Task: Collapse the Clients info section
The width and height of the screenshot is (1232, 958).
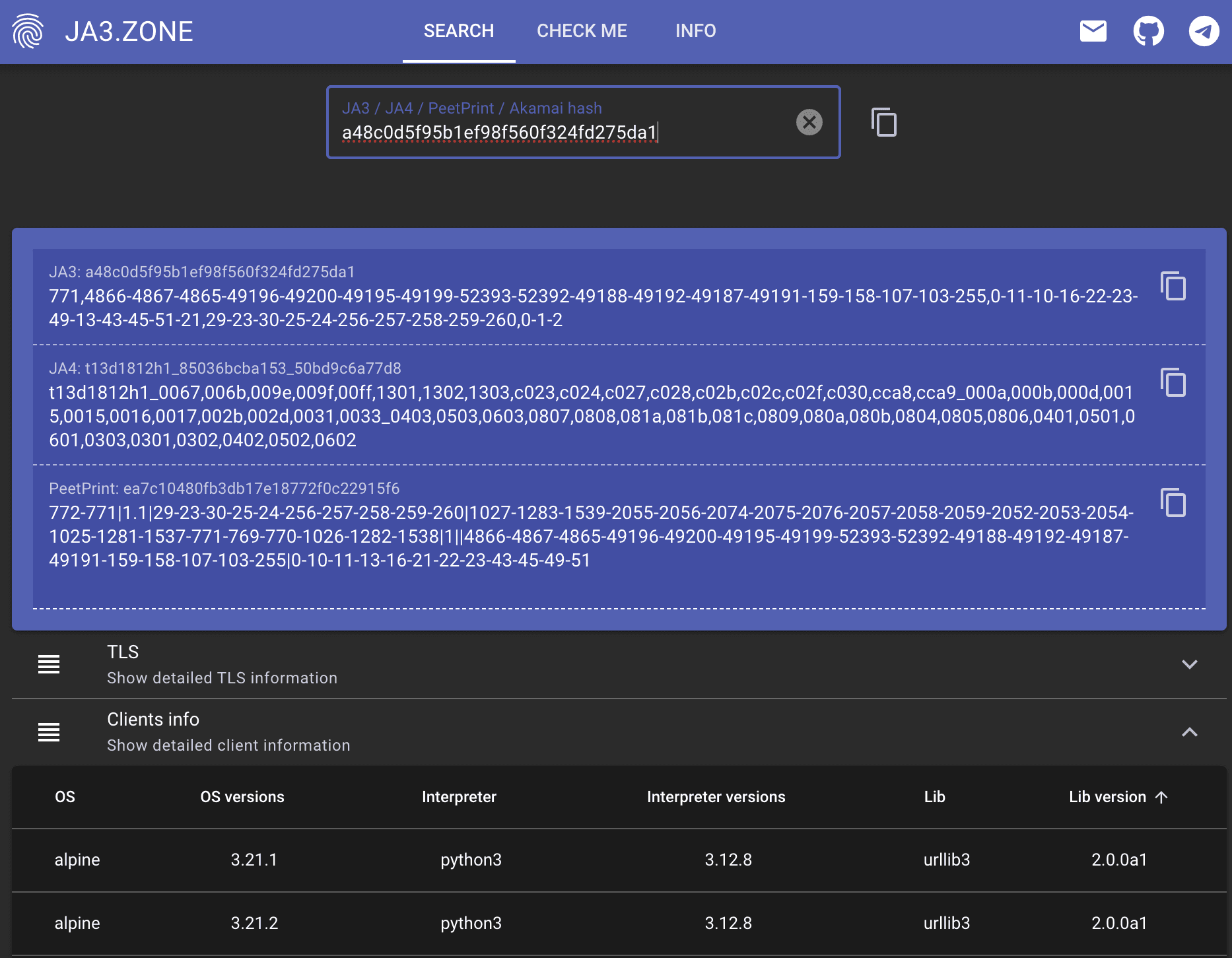Action: [x=1189, y=732]
